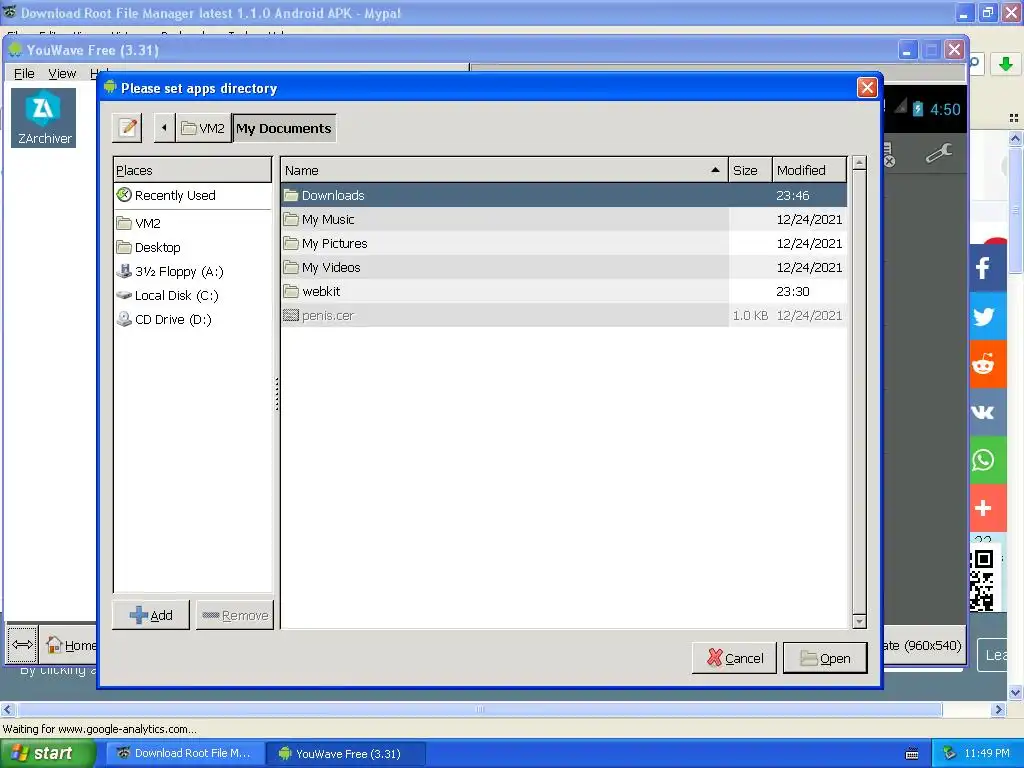Sort by Modified column header

[x=809, y=170]
